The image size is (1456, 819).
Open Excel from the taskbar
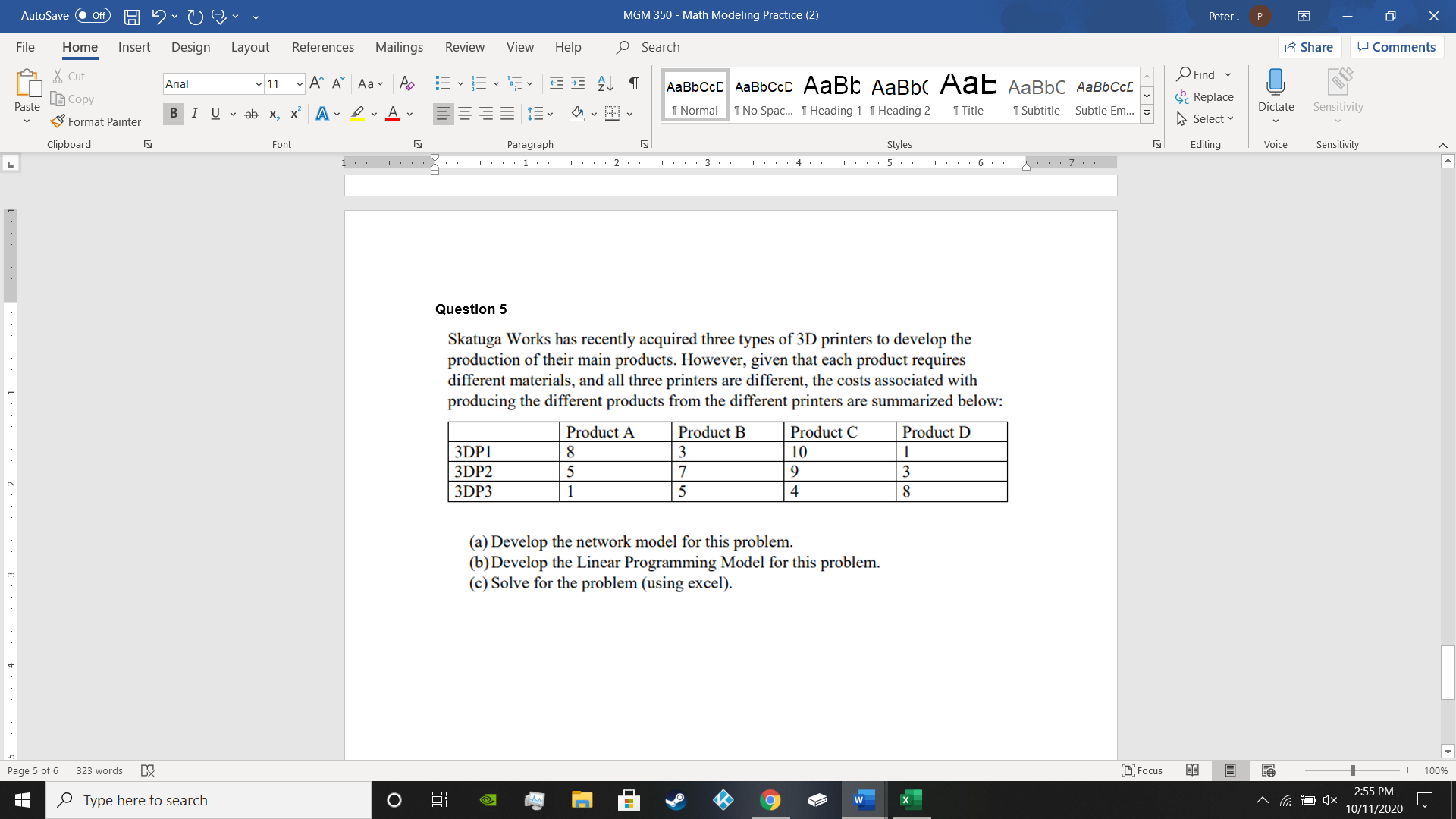click(910, 799)
